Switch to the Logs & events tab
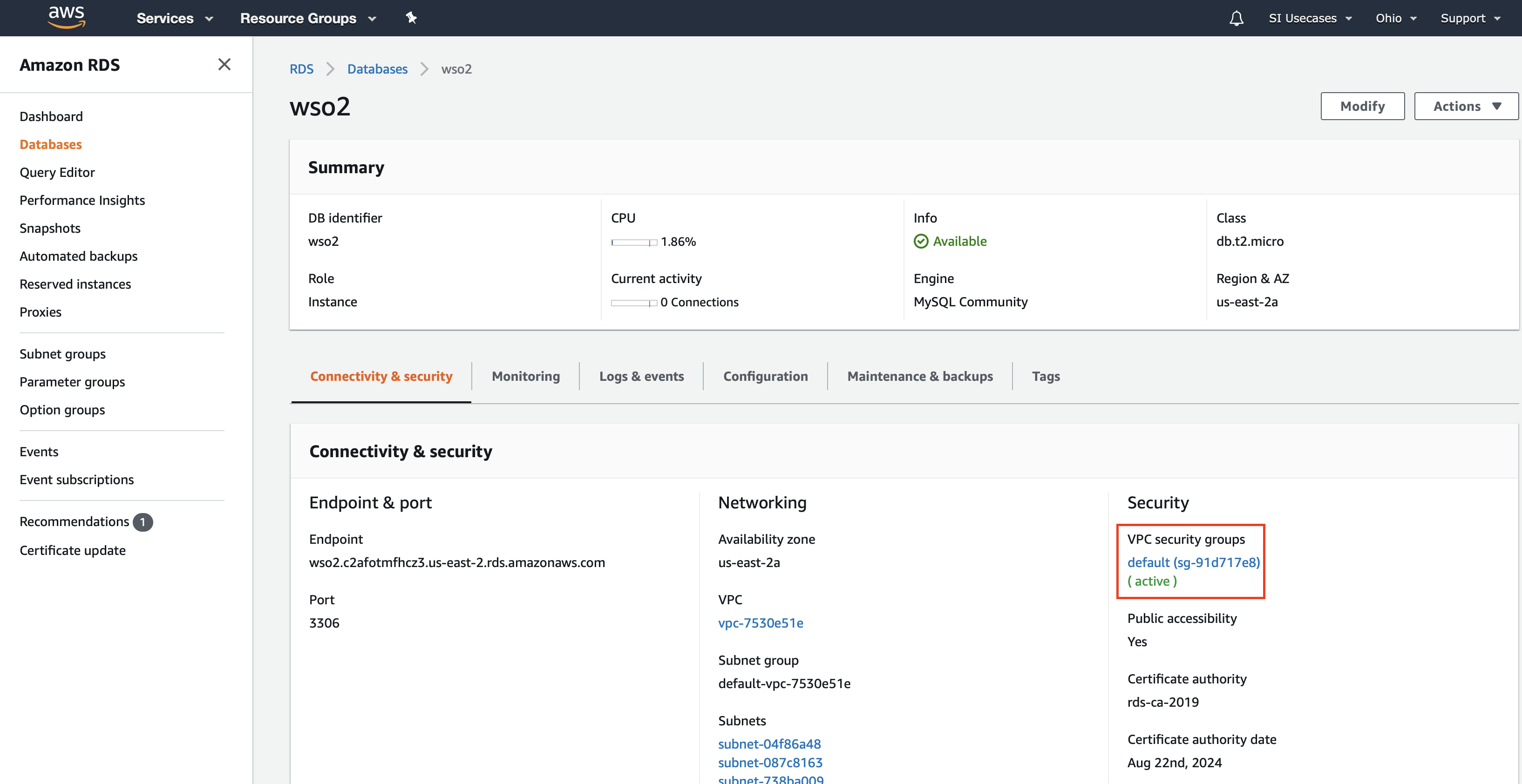The height and width of the screenshot is (784, 1522). [x=641, y=376]
